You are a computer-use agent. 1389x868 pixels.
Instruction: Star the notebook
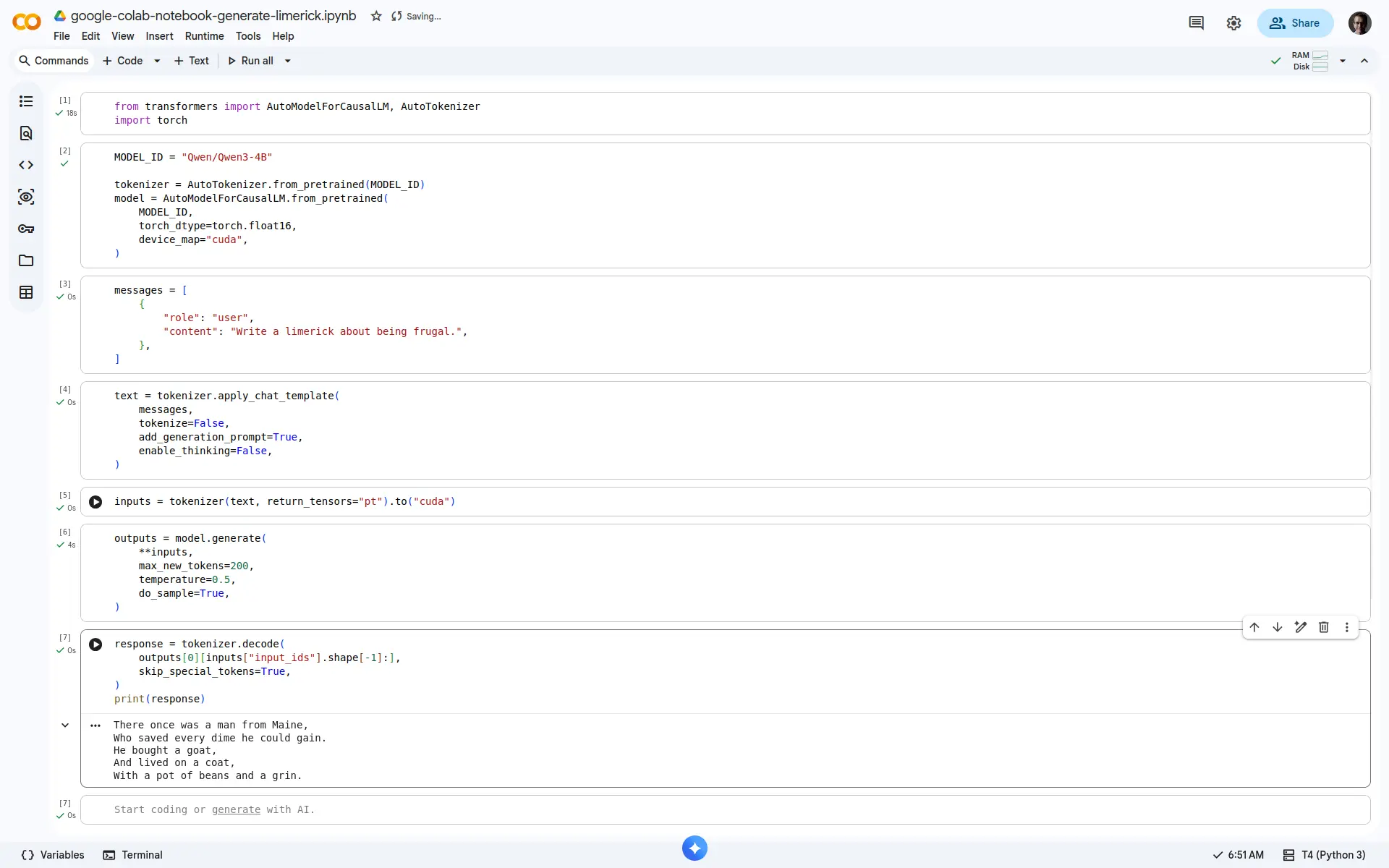(x=376, y=16)
